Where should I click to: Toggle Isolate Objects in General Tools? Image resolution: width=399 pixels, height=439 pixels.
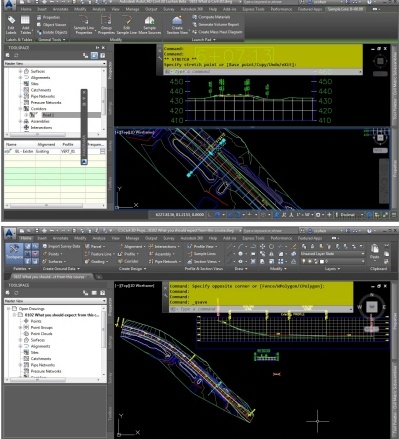point(52,32)
